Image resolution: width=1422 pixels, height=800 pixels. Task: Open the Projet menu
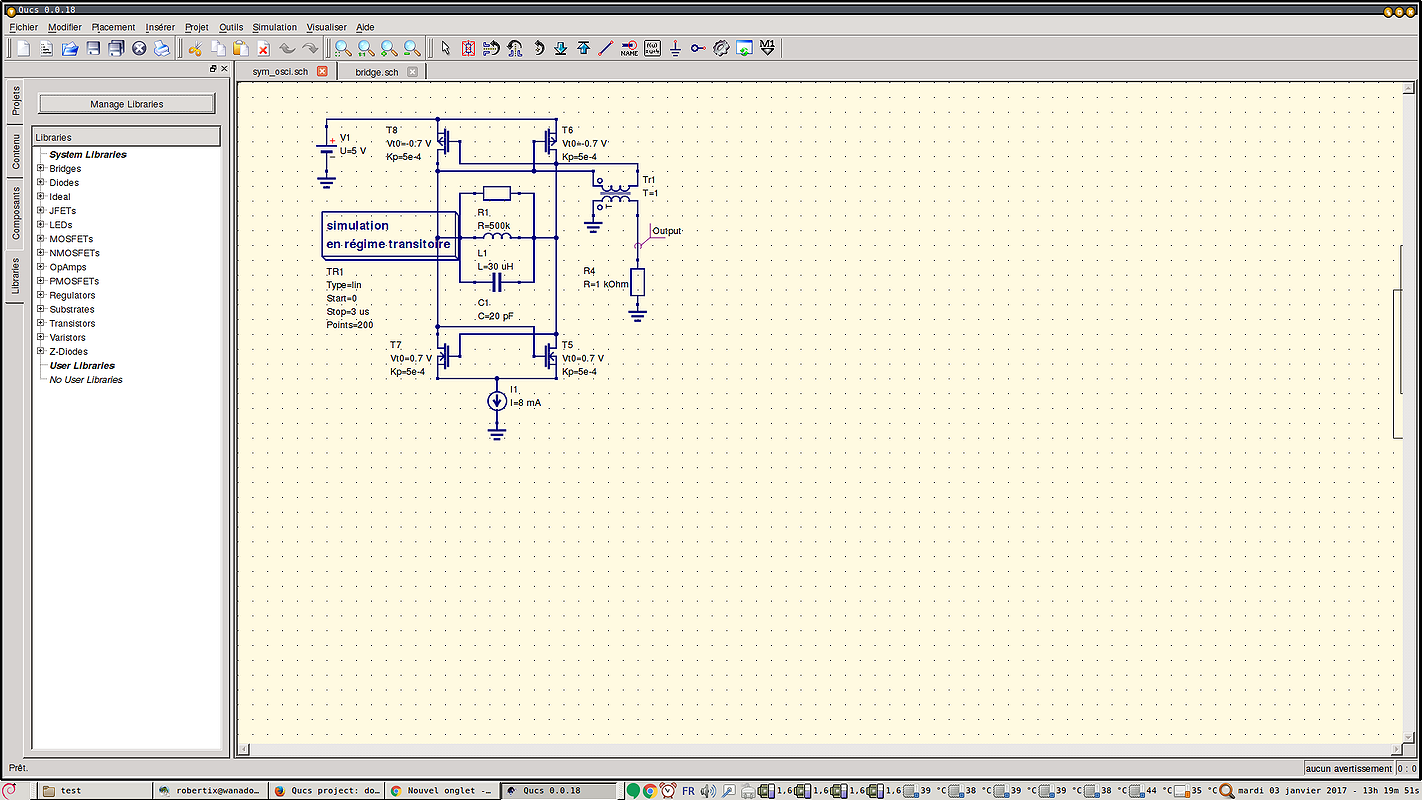coord(197,27)
